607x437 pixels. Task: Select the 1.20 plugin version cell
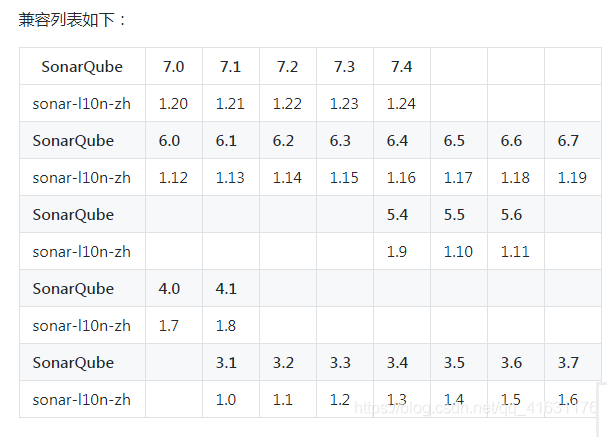click(173, 104)
